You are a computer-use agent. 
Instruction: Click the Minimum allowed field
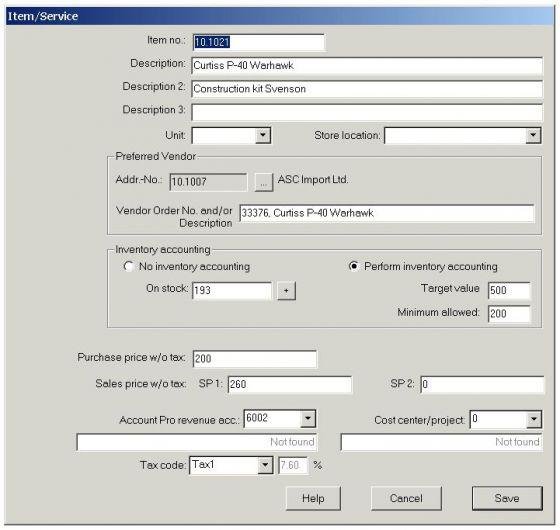[509, 314]
